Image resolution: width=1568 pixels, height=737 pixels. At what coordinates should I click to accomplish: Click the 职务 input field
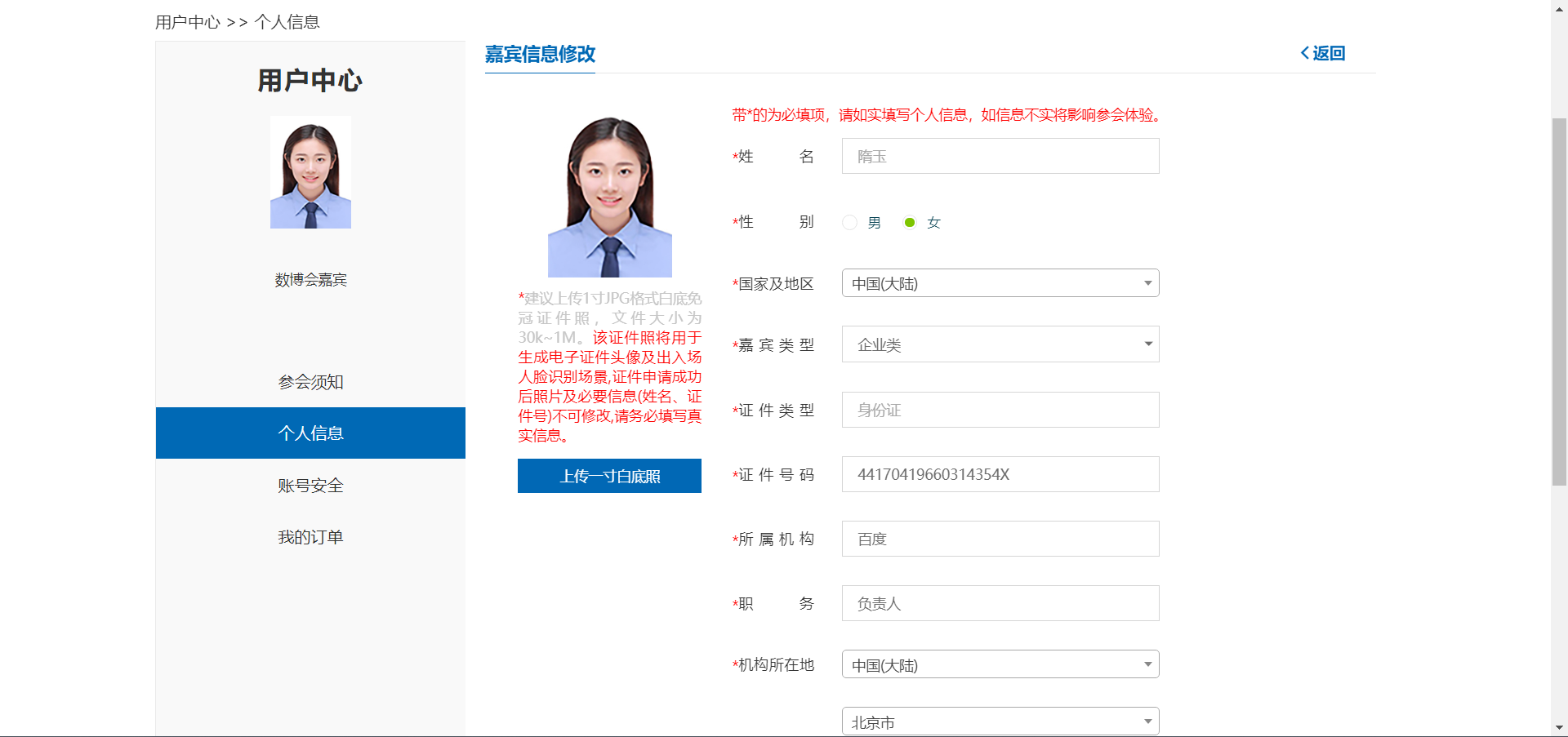1000,603
